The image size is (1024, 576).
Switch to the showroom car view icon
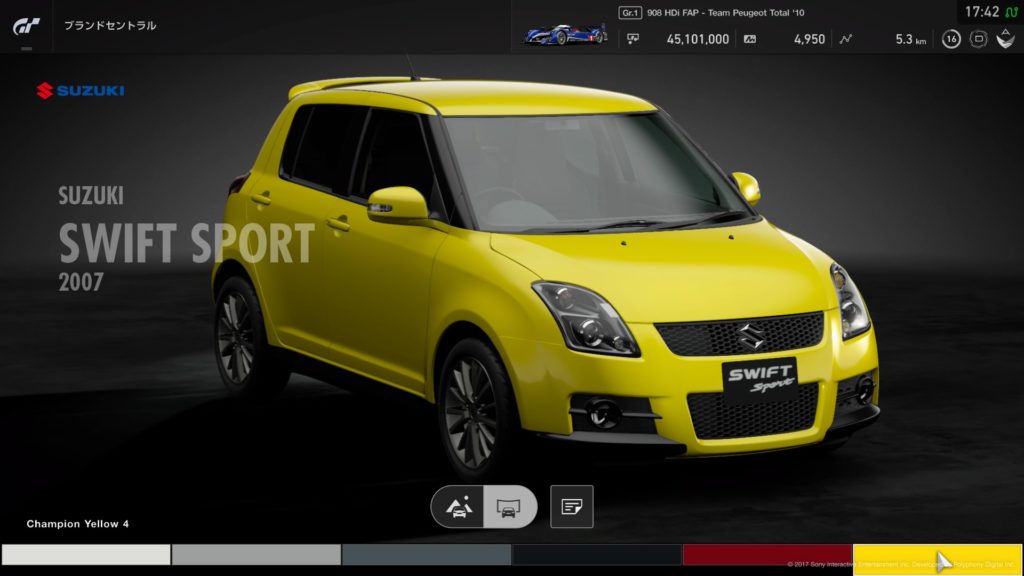(509, 507)
